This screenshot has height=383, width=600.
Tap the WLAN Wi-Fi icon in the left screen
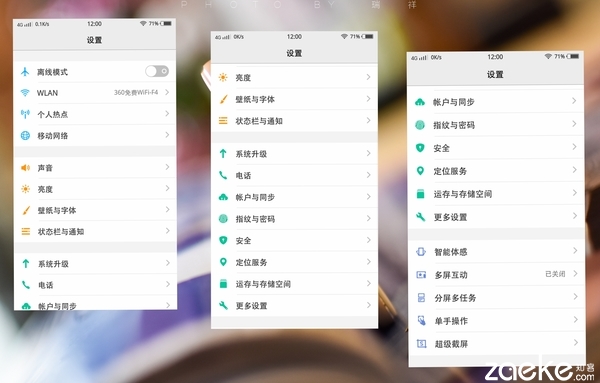tap(25, 93)
